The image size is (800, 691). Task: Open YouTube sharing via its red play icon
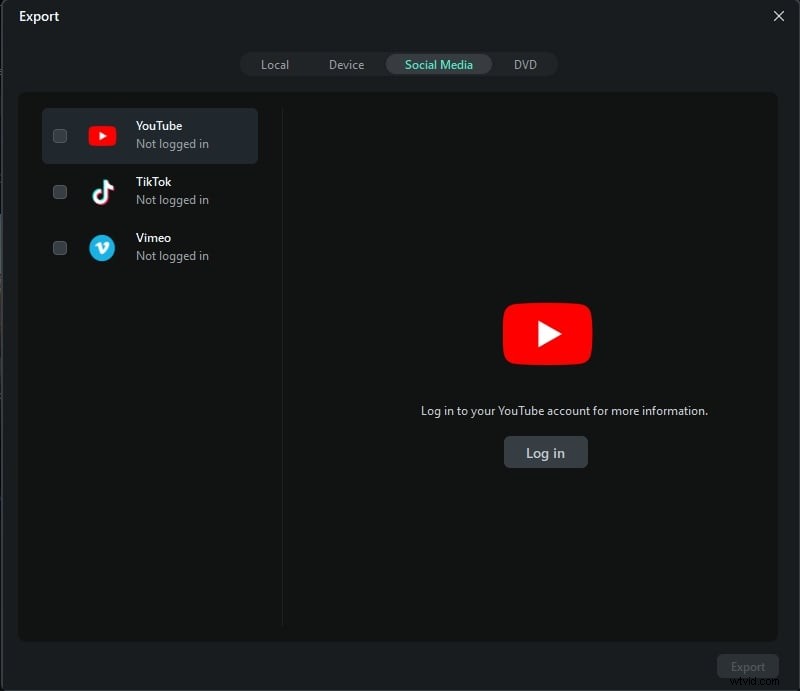(x=546, y=333)
